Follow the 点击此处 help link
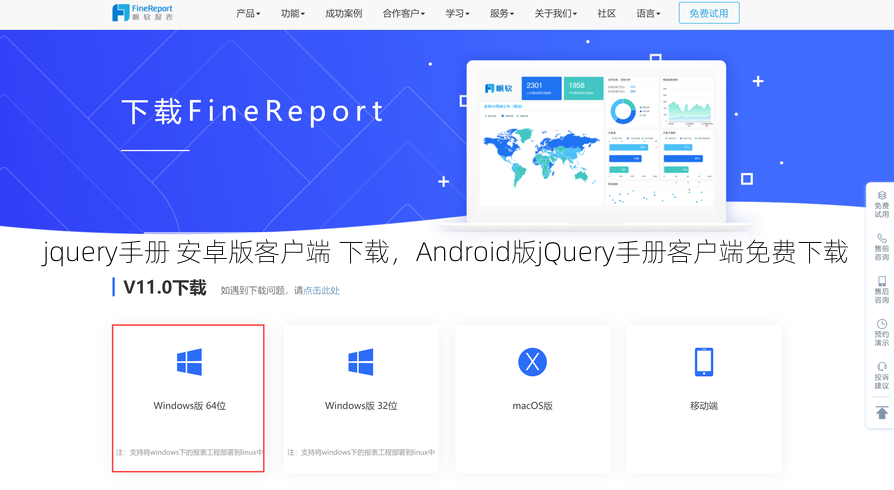This screenshot has width=894, height=490. 322,290
